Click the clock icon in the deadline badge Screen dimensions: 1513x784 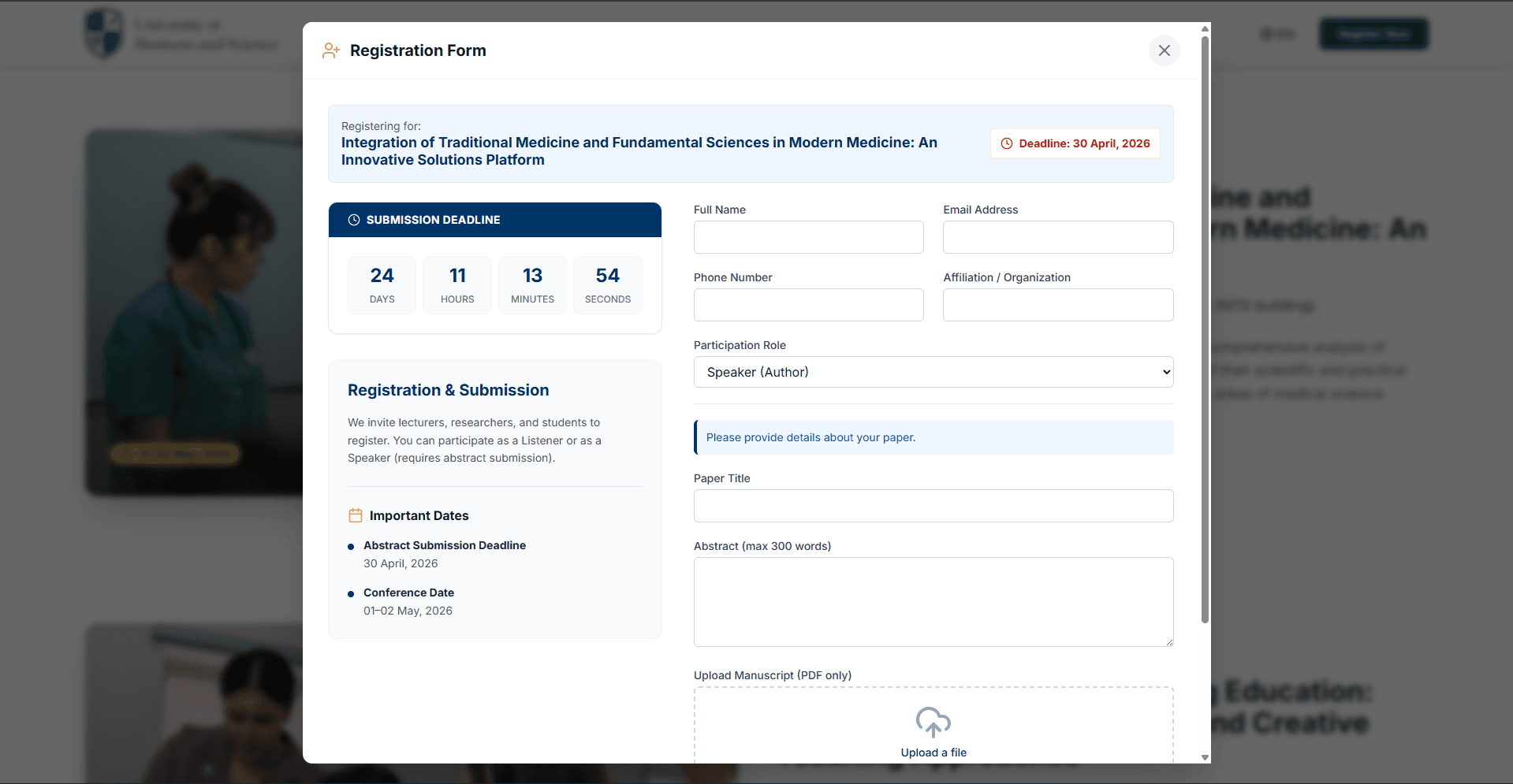(1007, 143)
